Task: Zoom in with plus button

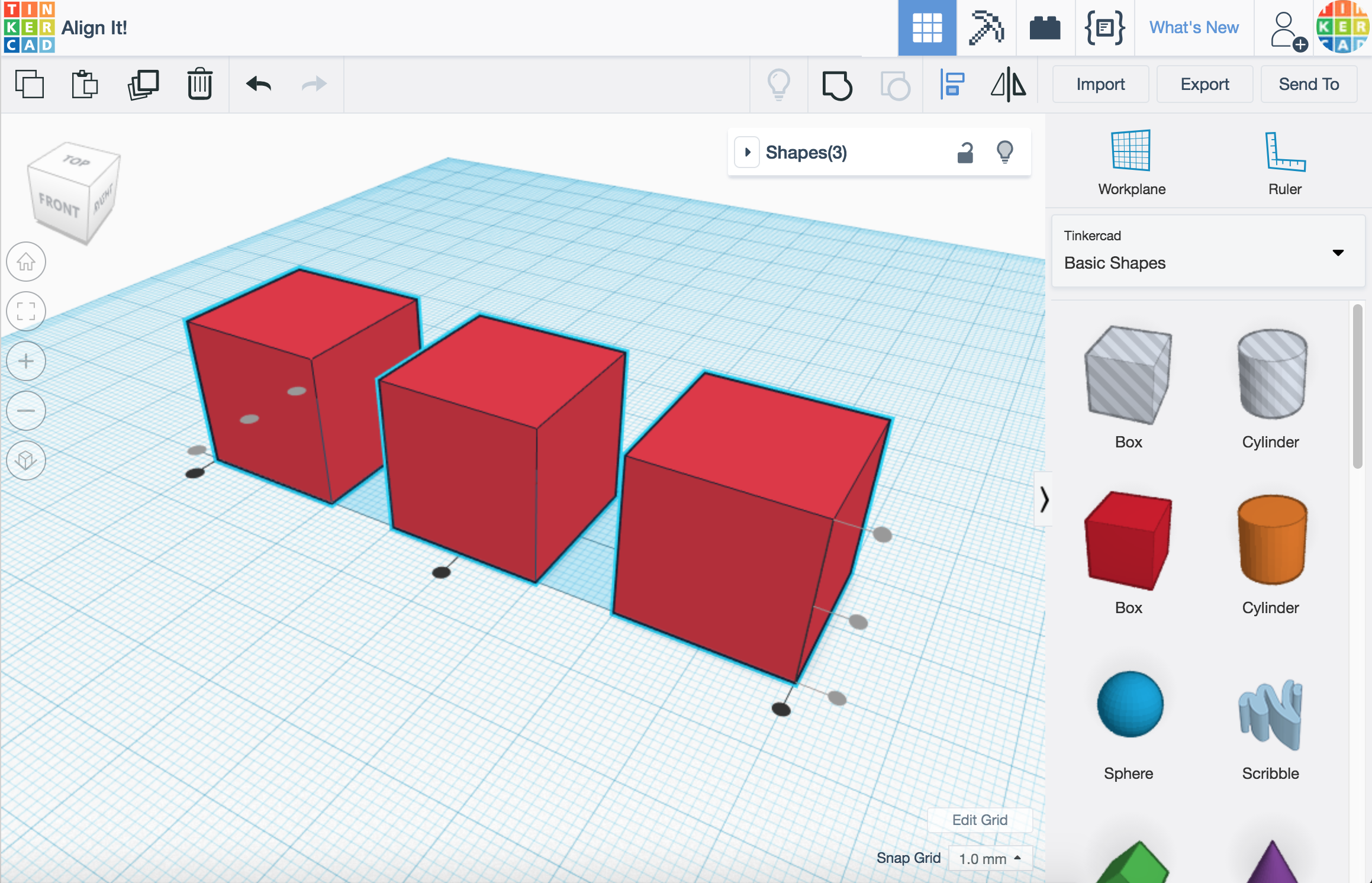Action: 26,361
